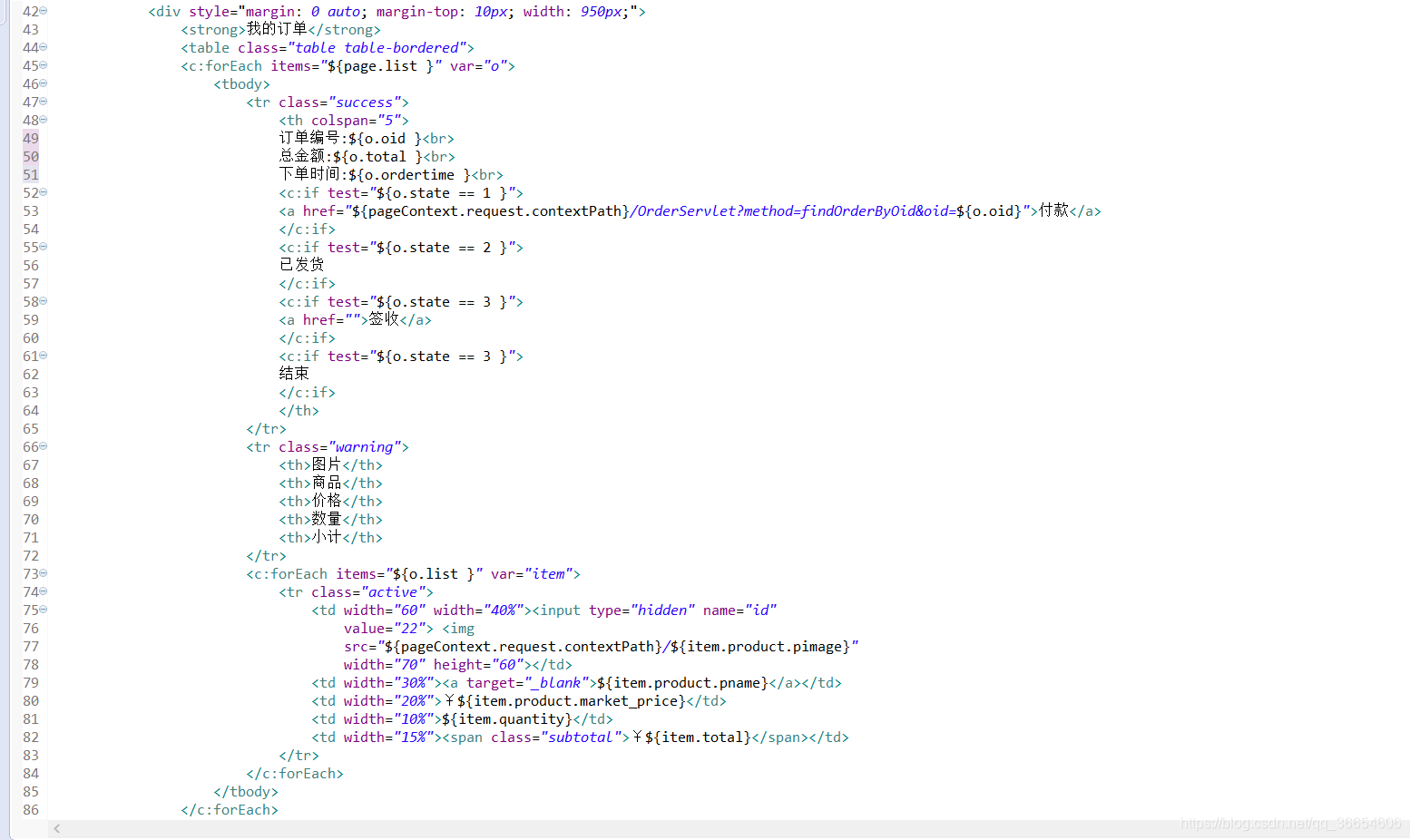Collapse the tbody fold at line 46
Viewport: 1410px width, 840px height.
(x=44, y=83)
